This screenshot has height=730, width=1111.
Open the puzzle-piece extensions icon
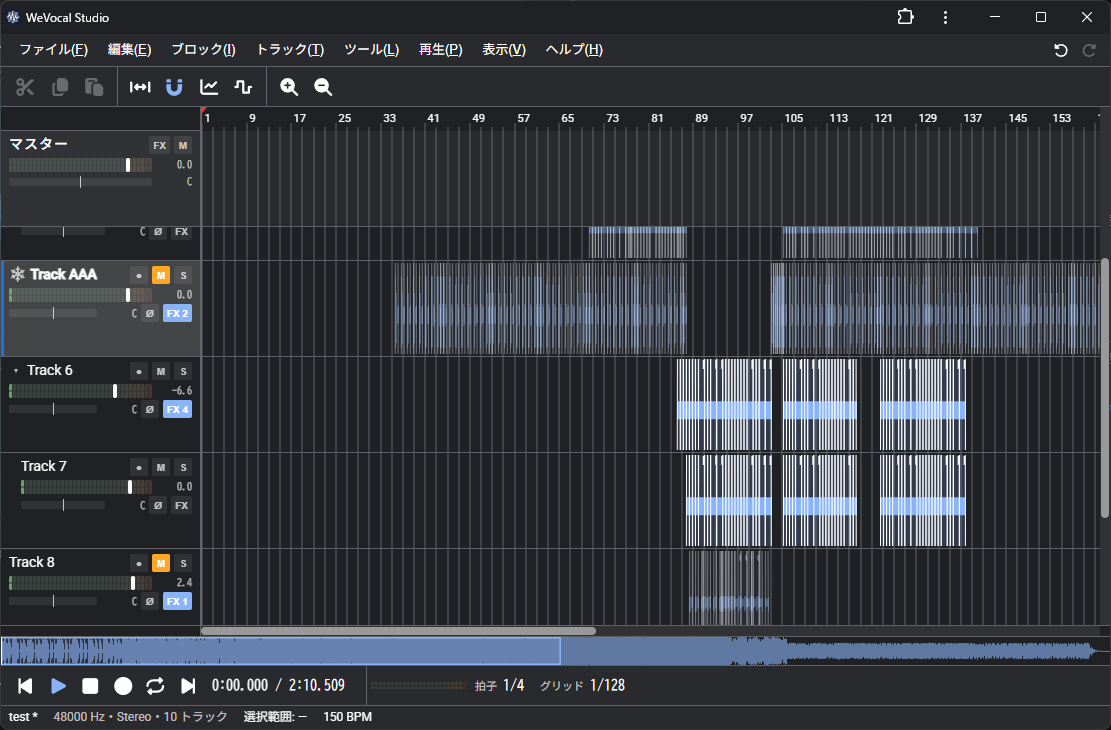906,17
